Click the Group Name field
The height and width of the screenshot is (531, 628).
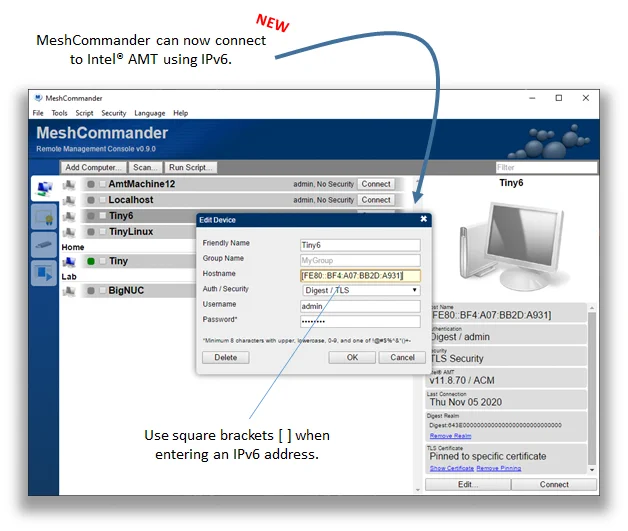point(360,261)
